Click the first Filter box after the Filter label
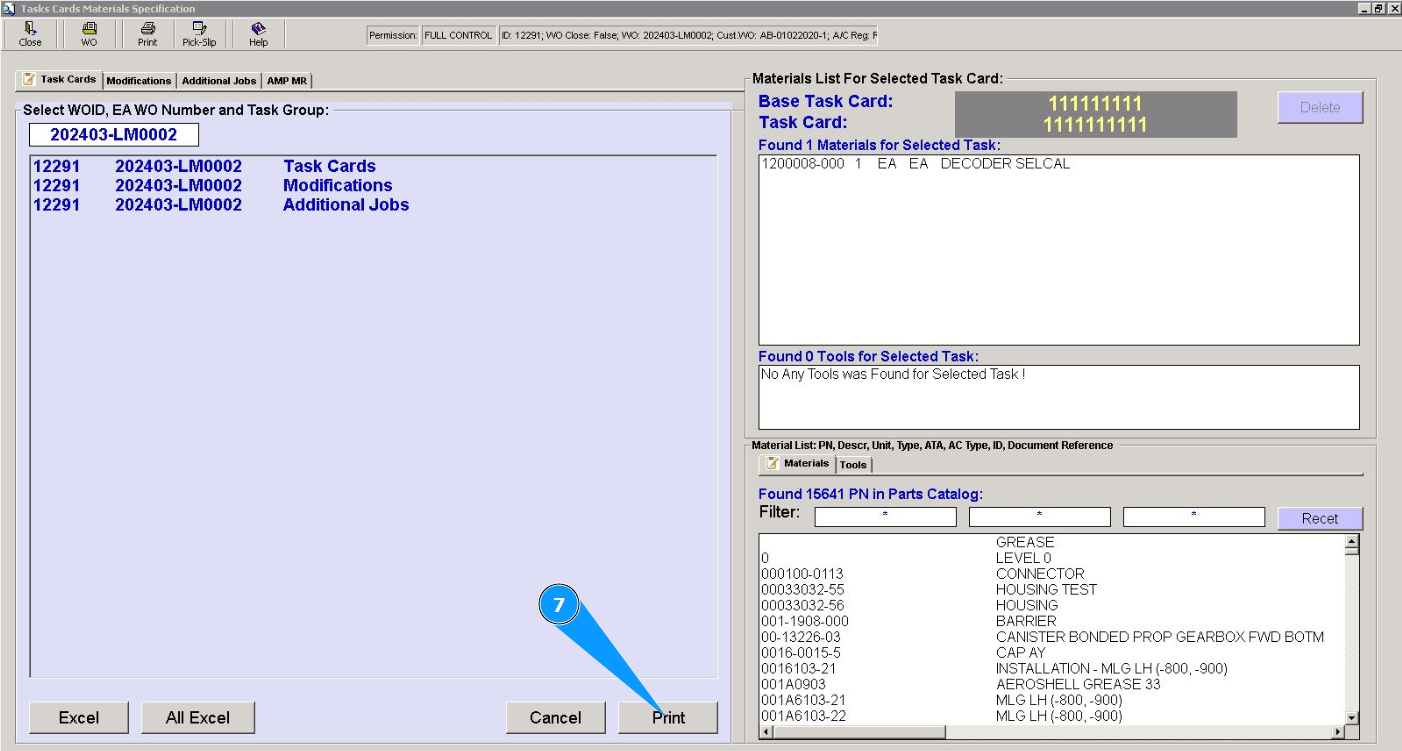This screenshot has width=1402, height=751. click(x=885, y=517)
